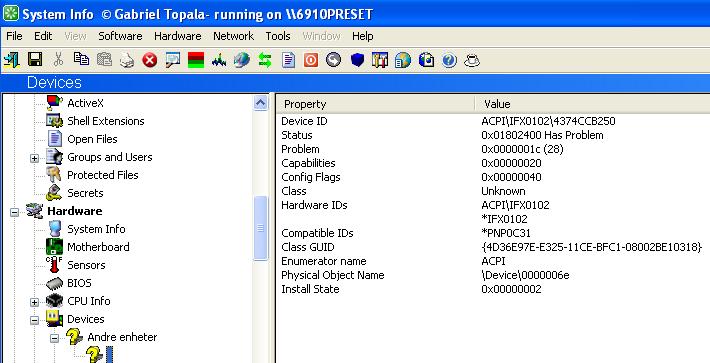Select System Info under Hardware
The width and height of the screenshot is (710, 363).
[x=96, y=229]
